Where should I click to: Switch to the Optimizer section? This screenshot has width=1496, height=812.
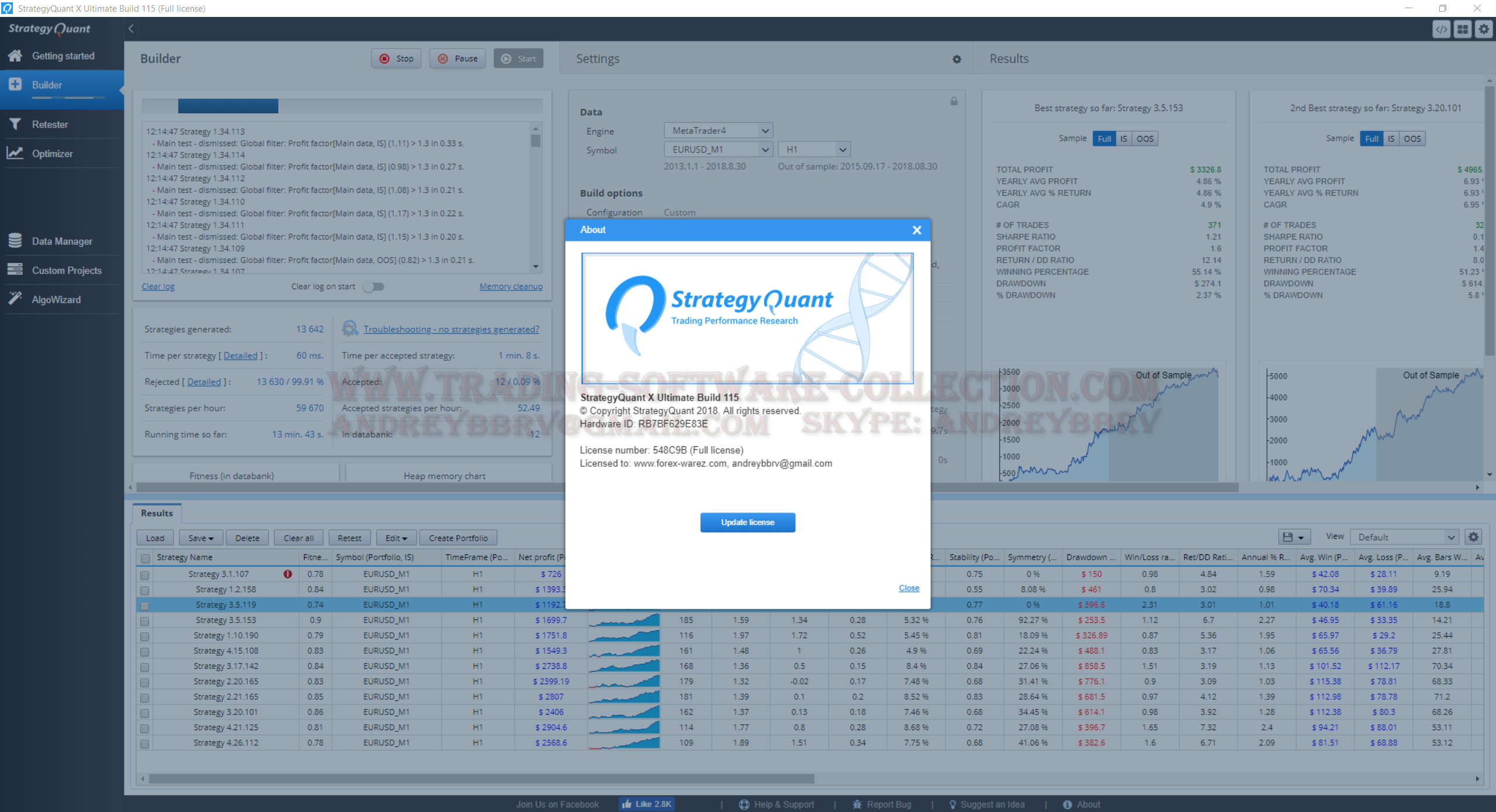[52, 154]
